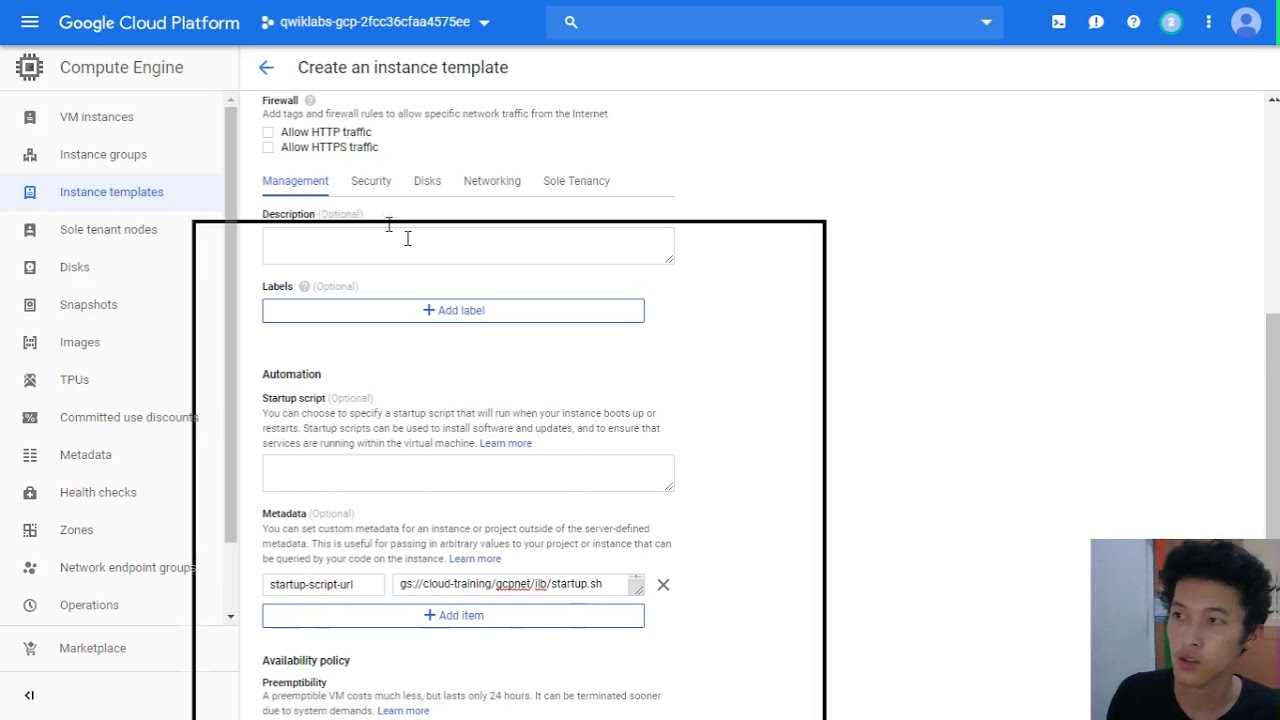This screenshot has width=1280, height=720.
Task: Click into the Description text area
Action: 468,246
